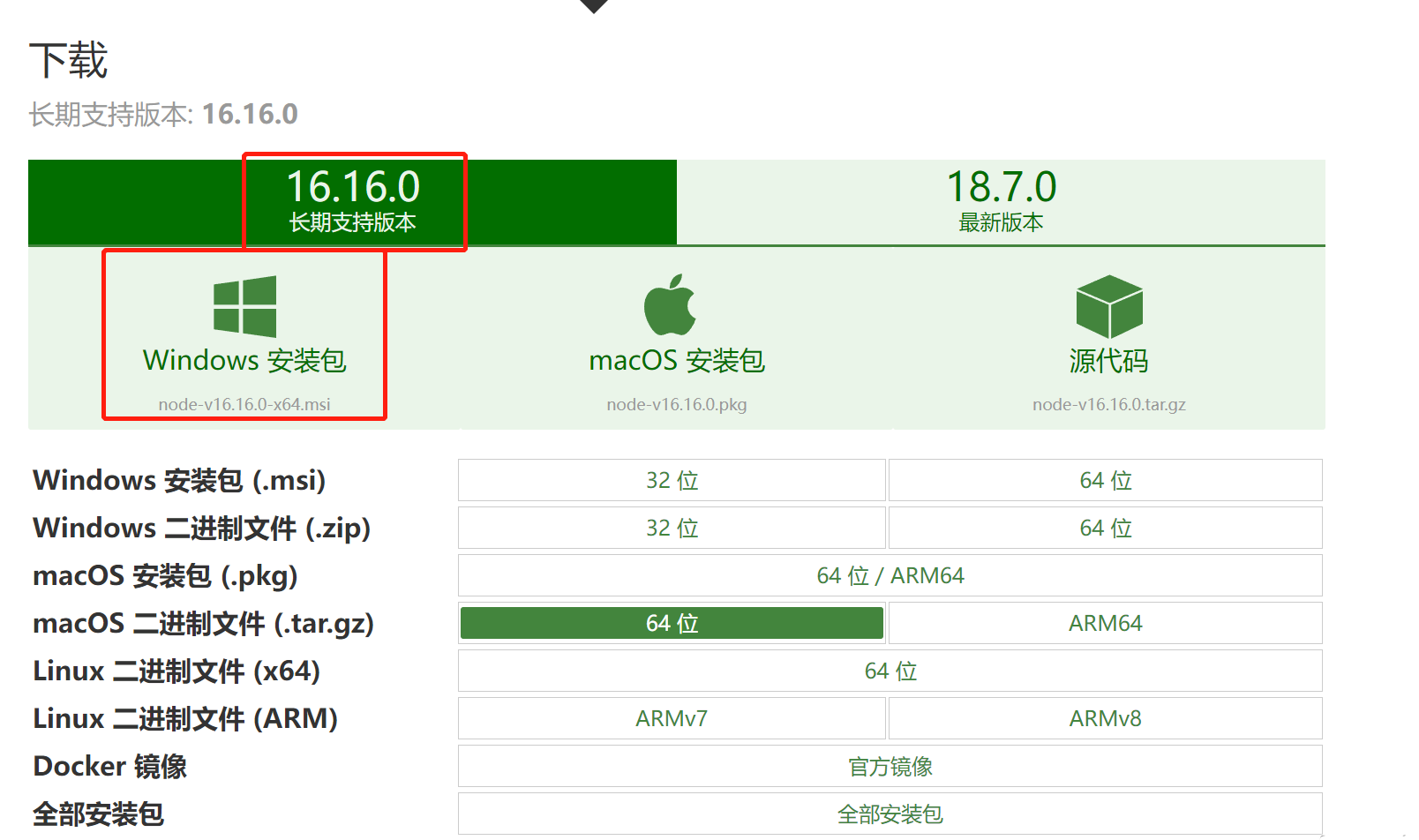1419x840 pixels.
Task: Choose 64 位 for Windows 二进制文件 (.zip)
Action: pos(1105,528)
